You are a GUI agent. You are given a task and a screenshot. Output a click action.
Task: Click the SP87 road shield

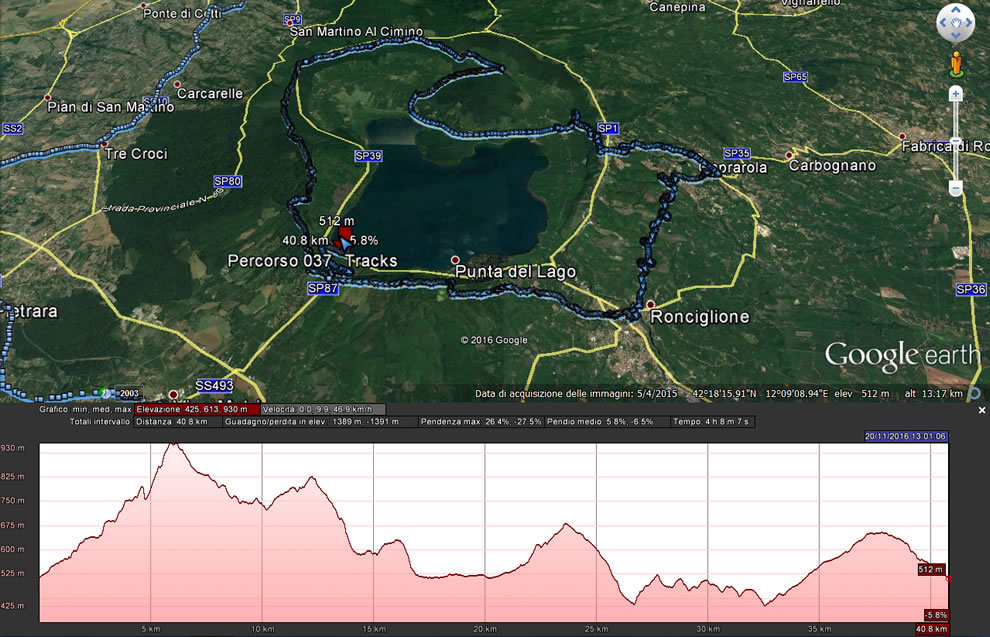[321, 288]
